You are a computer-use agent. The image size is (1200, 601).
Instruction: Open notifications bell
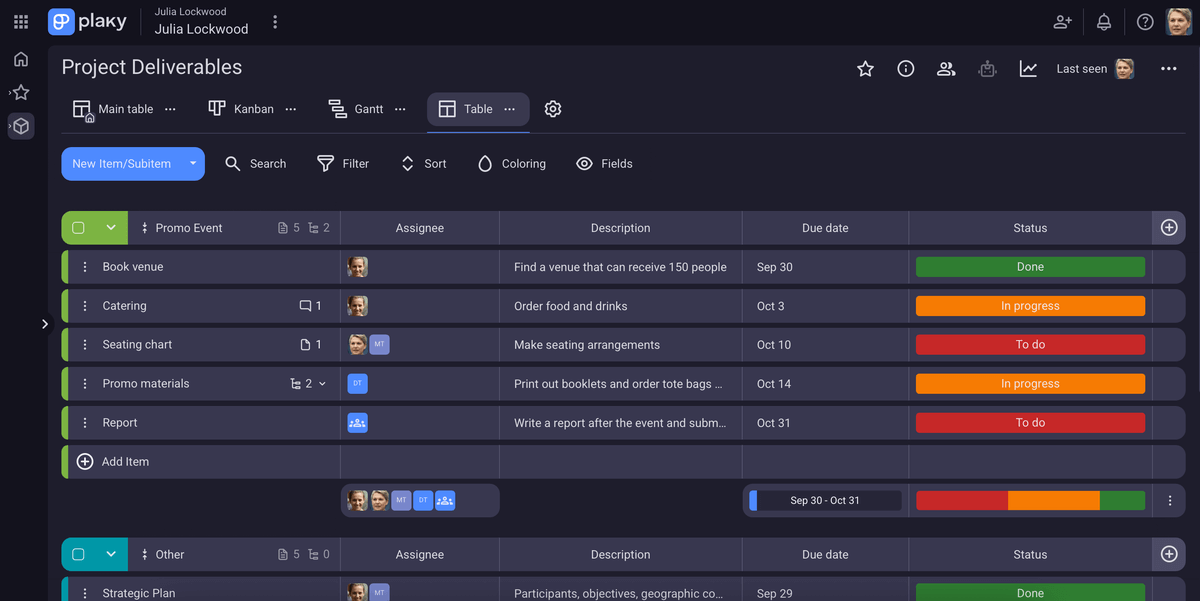[1103, 21]
